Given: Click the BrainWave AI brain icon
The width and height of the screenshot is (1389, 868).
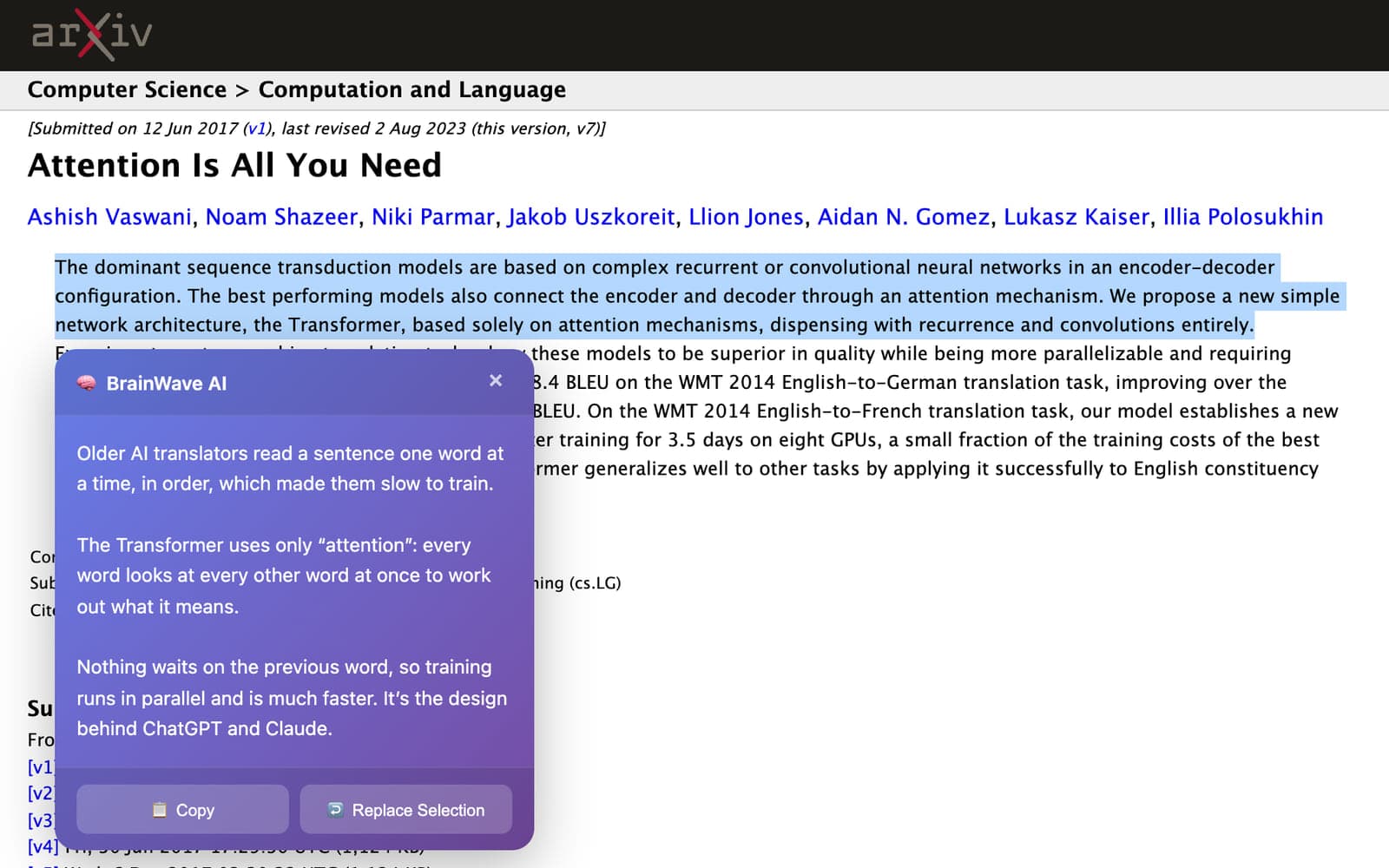Looking at the screenshot, I should tap(86, 383).
